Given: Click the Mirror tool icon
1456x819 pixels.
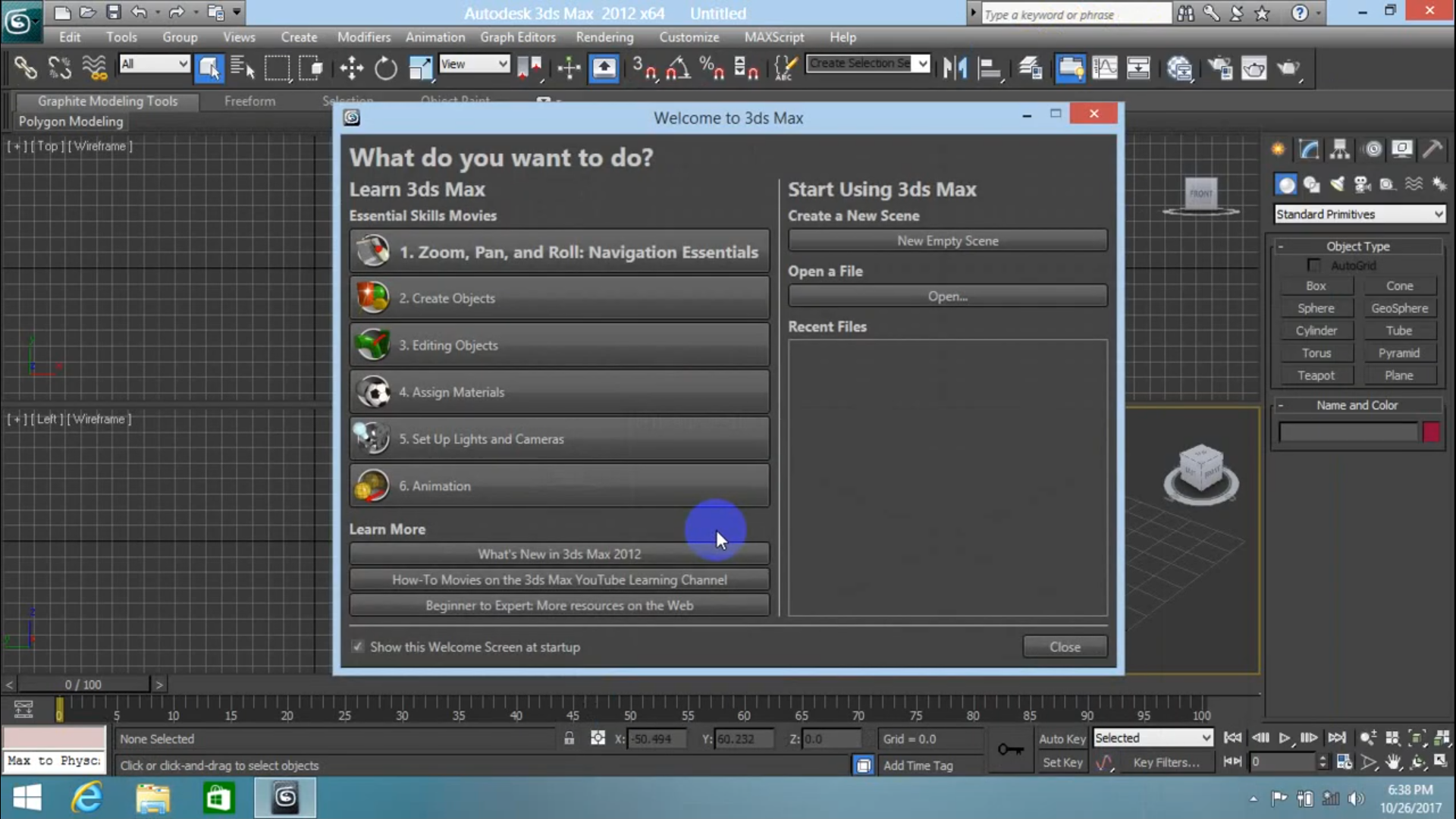Looking at the screenshot, I should pos(955,68).
